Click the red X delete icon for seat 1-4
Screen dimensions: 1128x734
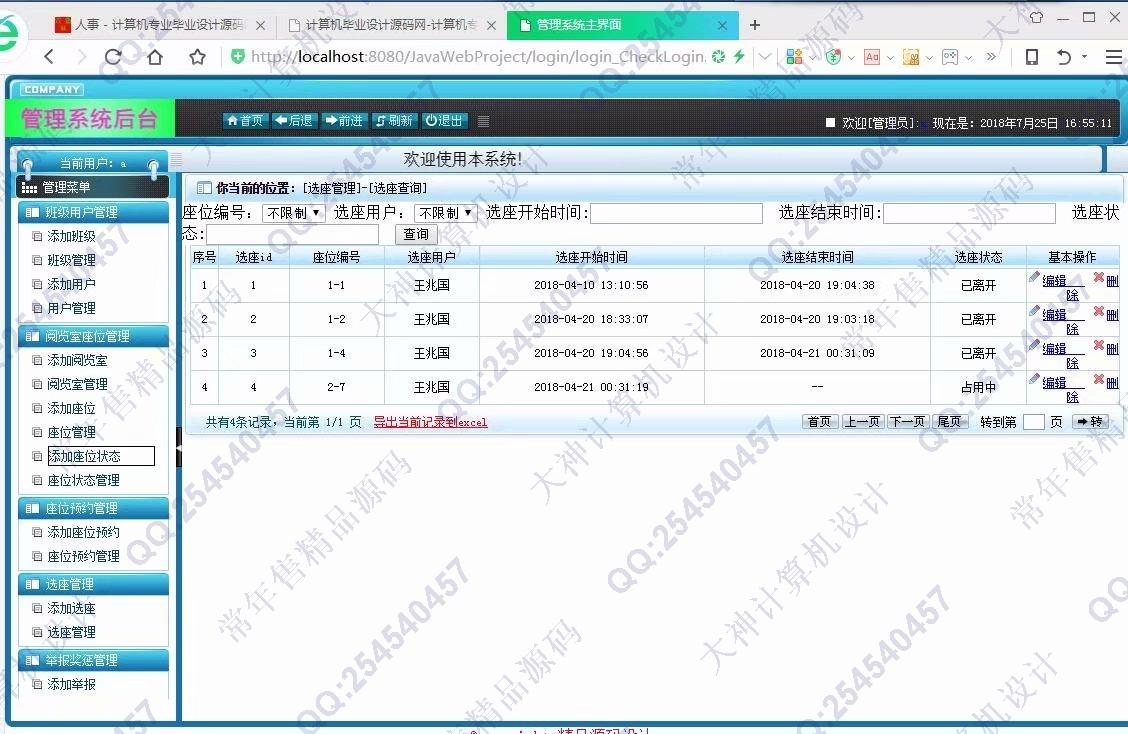[x=1099, y=346]
